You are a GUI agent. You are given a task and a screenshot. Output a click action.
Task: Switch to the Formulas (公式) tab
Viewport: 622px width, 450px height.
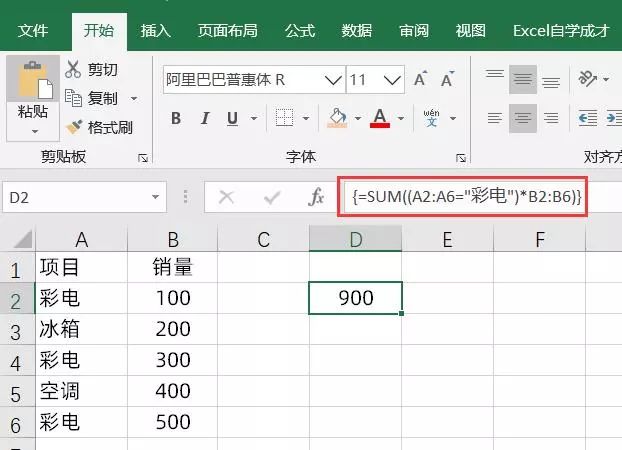pos(300,31)
